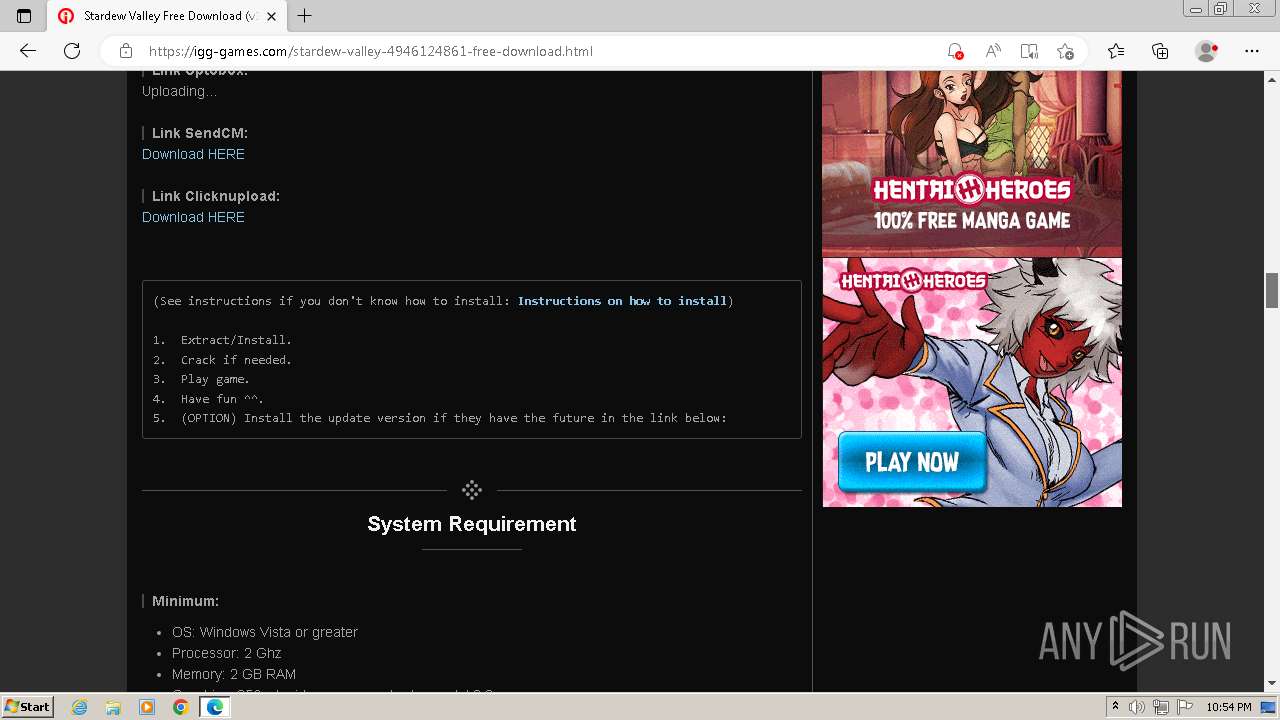Open the volume control tray icon
The height and width of the screenshot is (720, 1280).
point(1137,707)
